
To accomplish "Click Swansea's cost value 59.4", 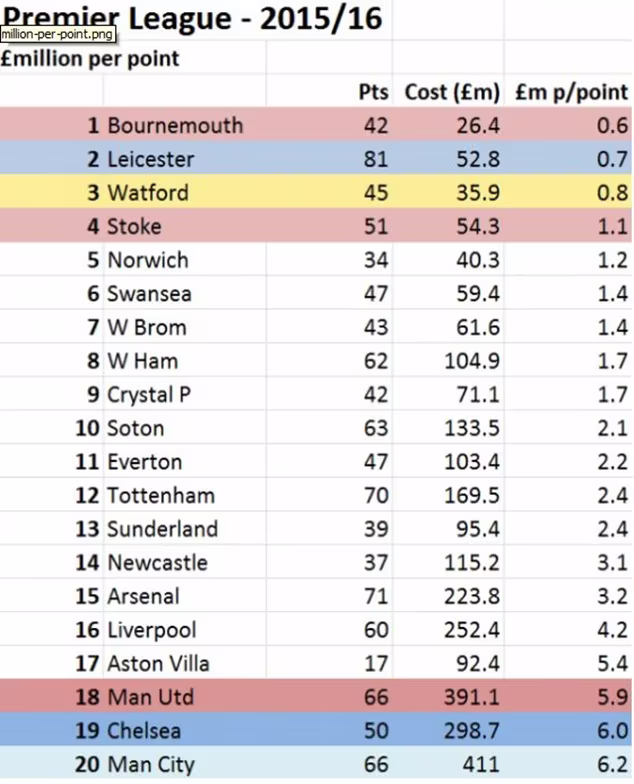I will point(478,294).
